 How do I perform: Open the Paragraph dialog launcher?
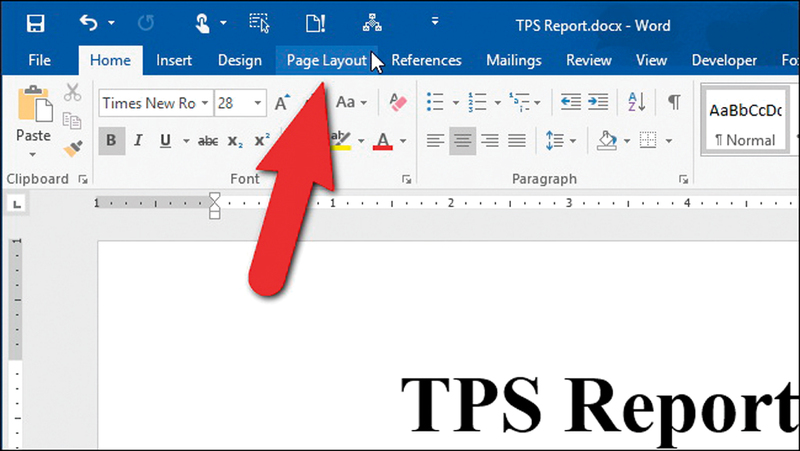click(685, 180)
